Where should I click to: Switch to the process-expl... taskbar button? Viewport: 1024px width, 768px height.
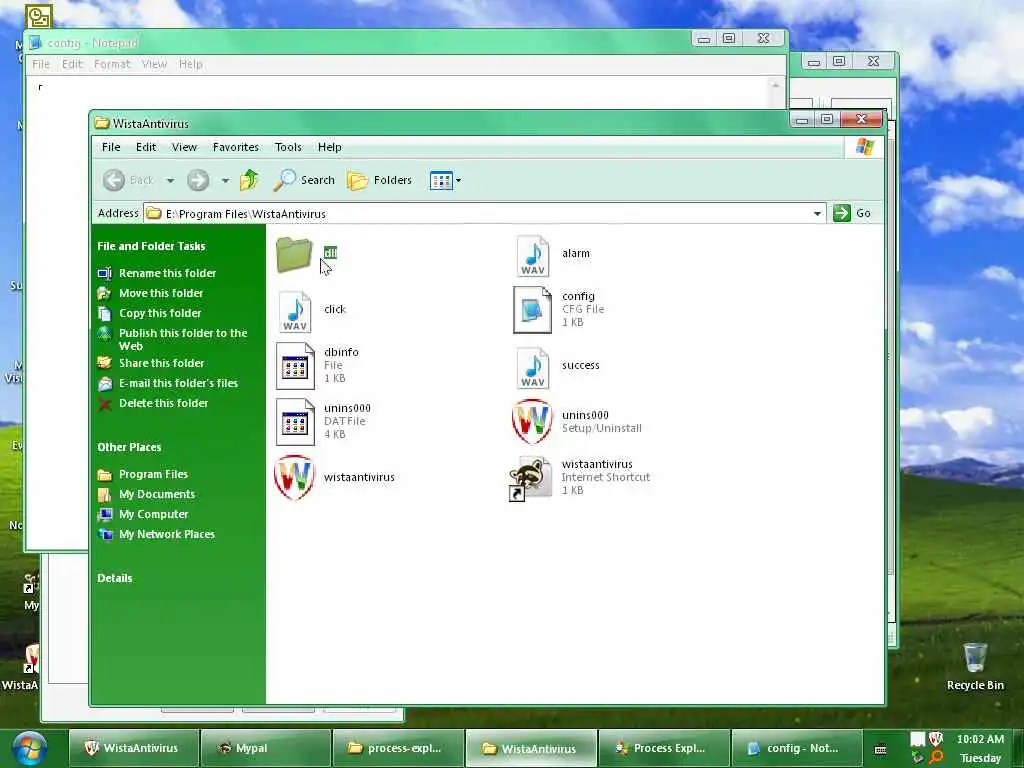[x=398, y=748]
